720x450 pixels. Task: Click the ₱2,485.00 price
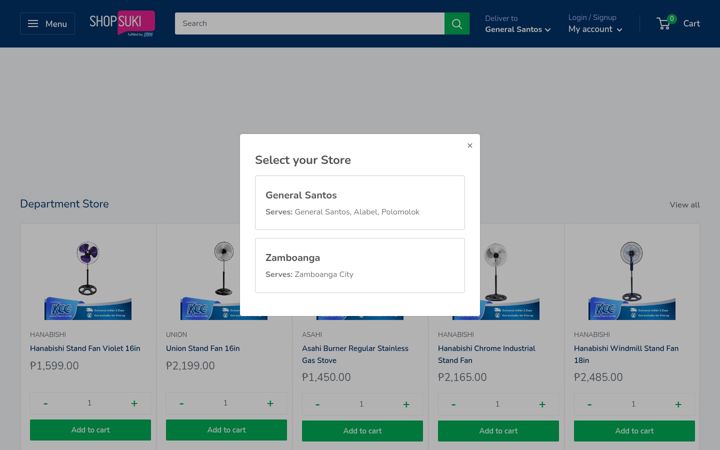pyautogui.click(x=598, y=377)
